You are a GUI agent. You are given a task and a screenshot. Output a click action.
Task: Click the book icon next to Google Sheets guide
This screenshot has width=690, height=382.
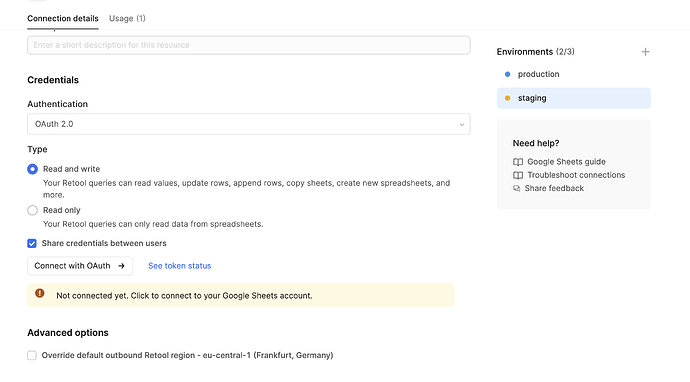click(518, 162)
